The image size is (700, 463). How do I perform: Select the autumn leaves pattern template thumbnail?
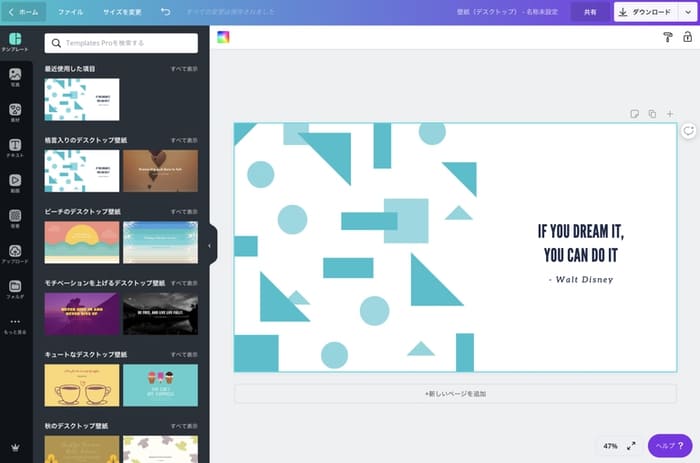coord(160,449)
